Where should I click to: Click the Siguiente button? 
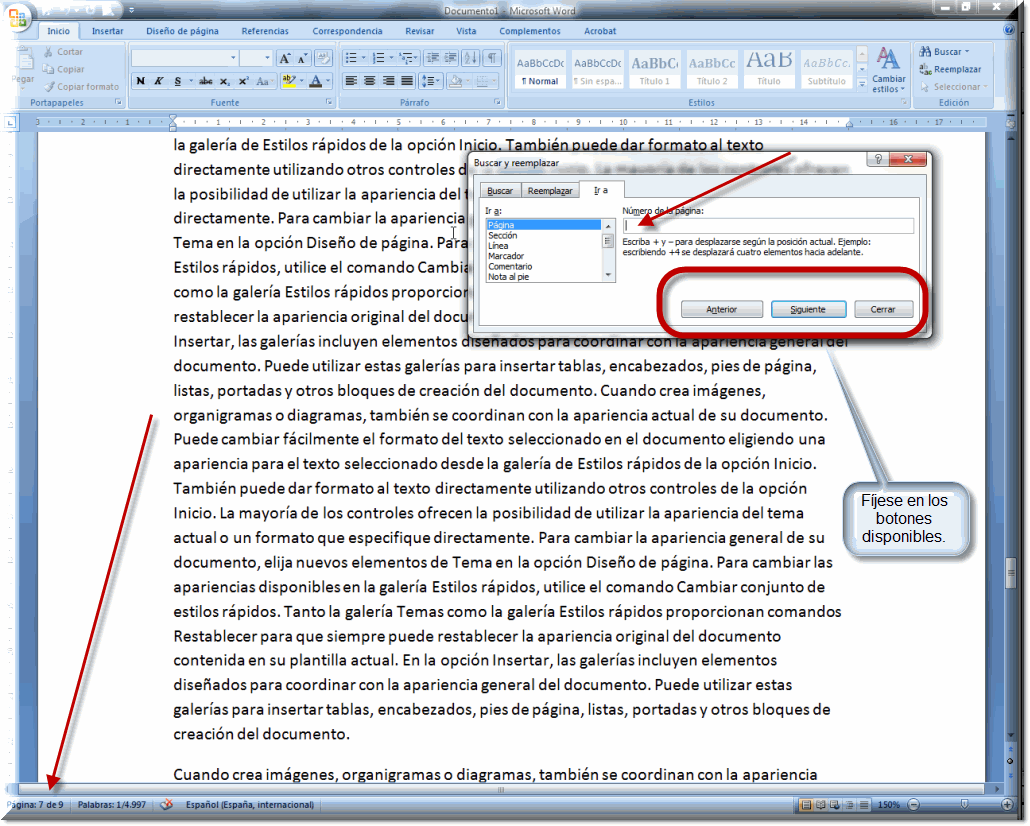pyautogui.click(x=808, y=310)
